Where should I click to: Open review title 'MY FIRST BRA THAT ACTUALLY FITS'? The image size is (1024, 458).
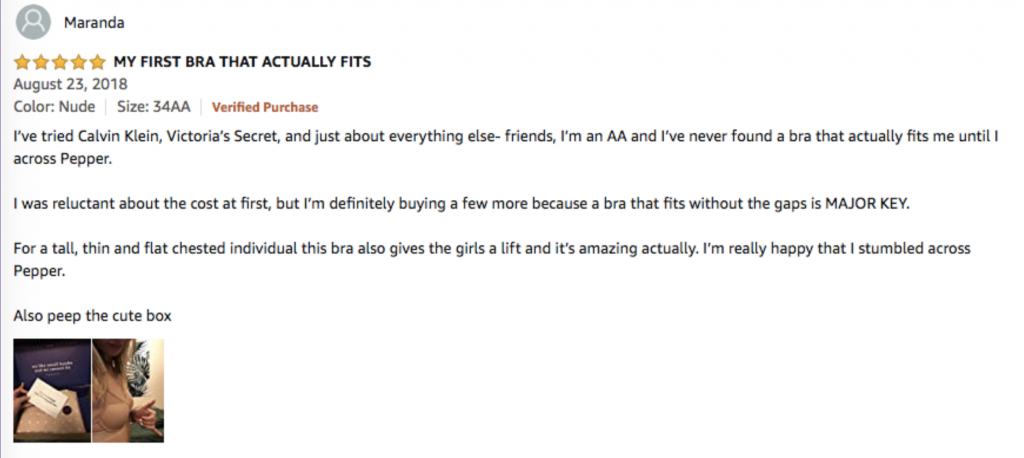tap(243, 62)
